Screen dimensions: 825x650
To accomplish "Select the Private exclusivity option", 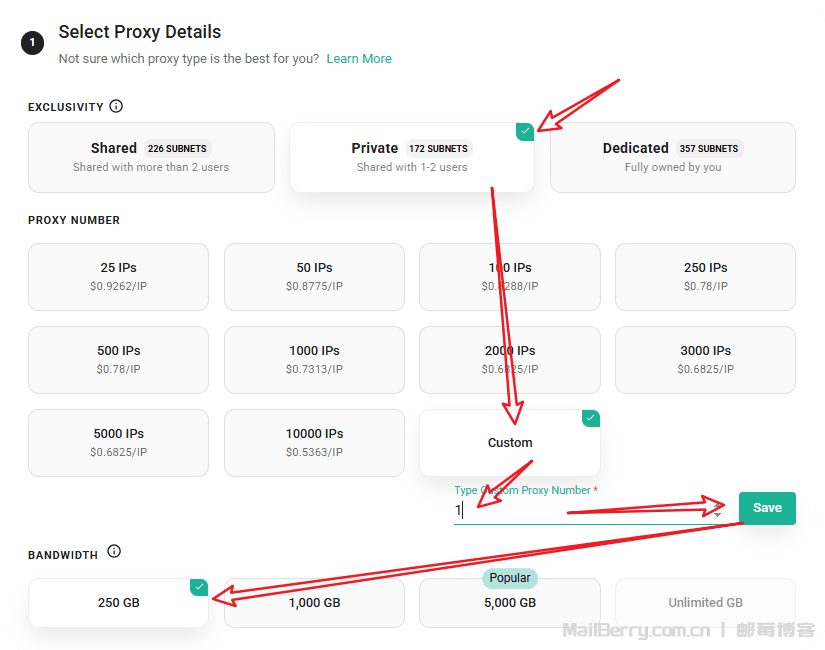I will tap(411, 157).
